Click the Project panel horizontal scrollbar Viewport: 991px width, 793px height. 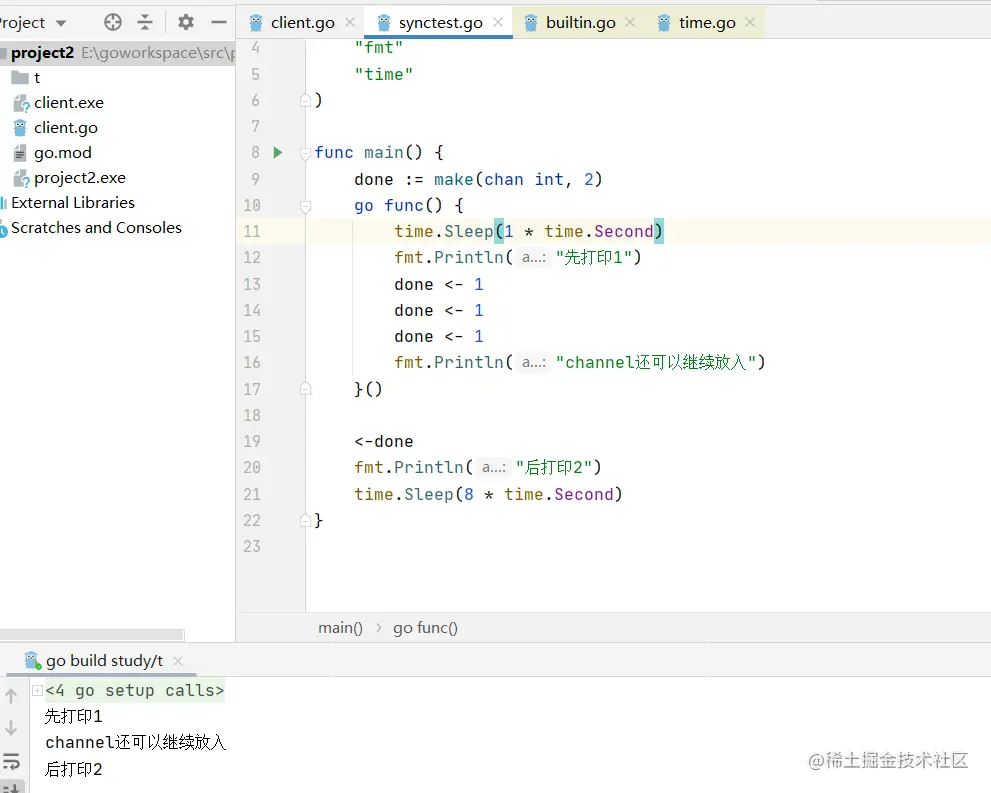coord(92,634)
